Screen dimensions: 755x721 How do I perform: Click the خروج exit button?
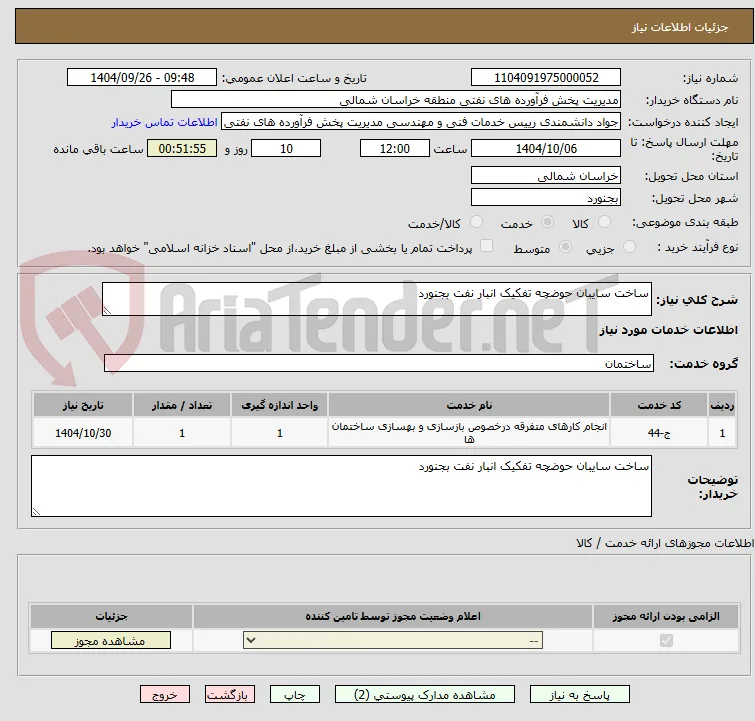[165, 695]
